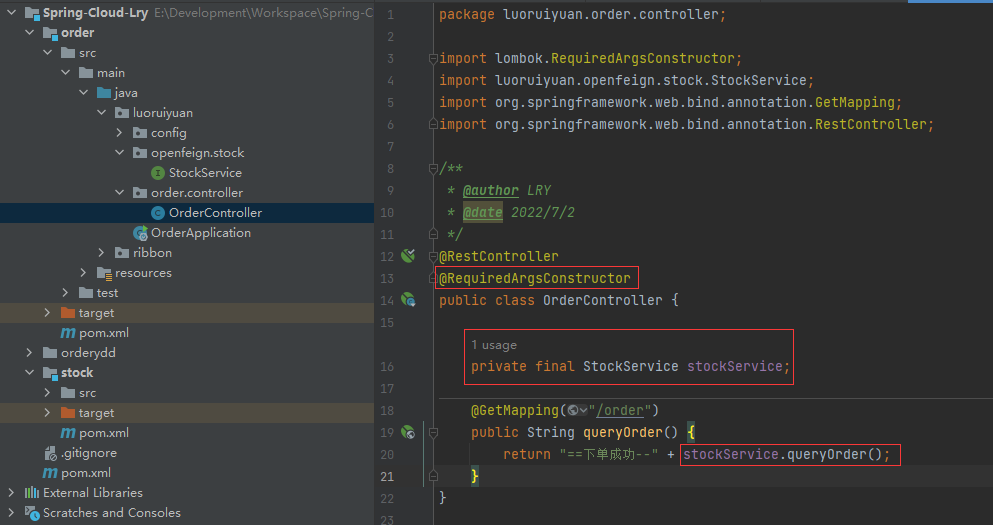The image size is (993, 525).
Task: Open OrderApplication in the project tree
Action: [201, 233]
